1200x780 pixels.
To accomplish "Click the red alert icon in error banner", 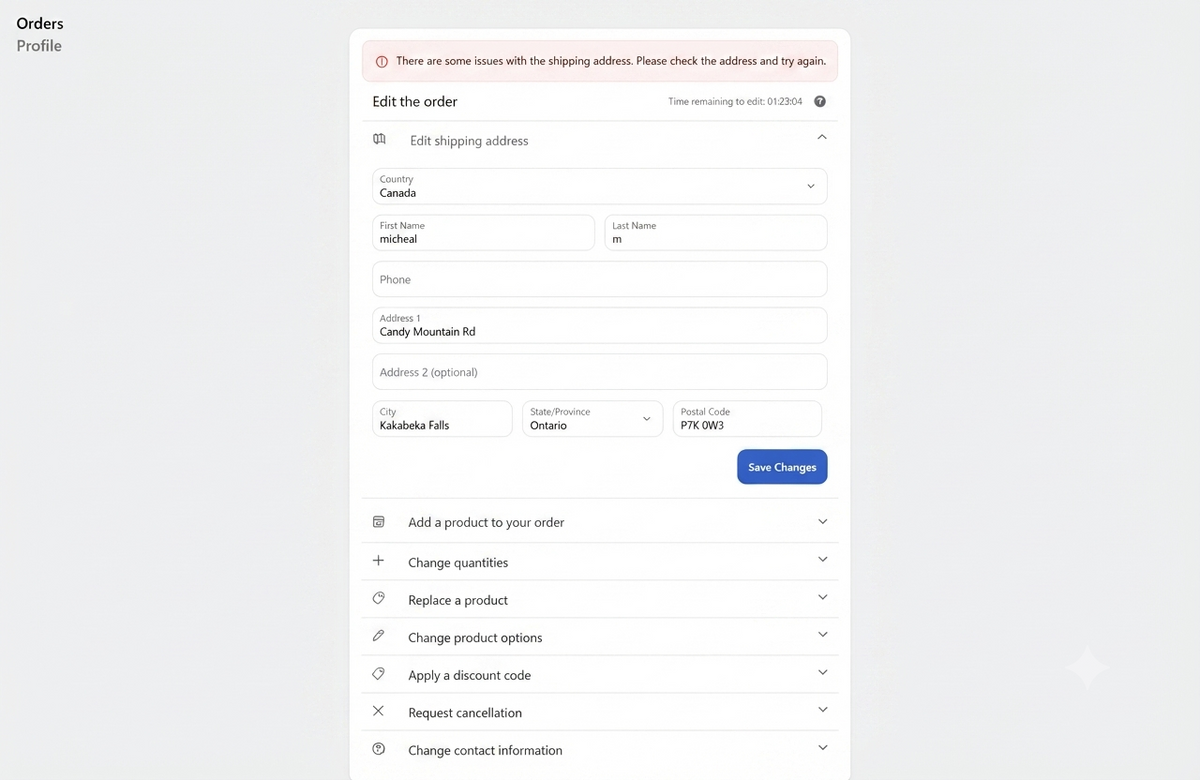I will [381, 62].
